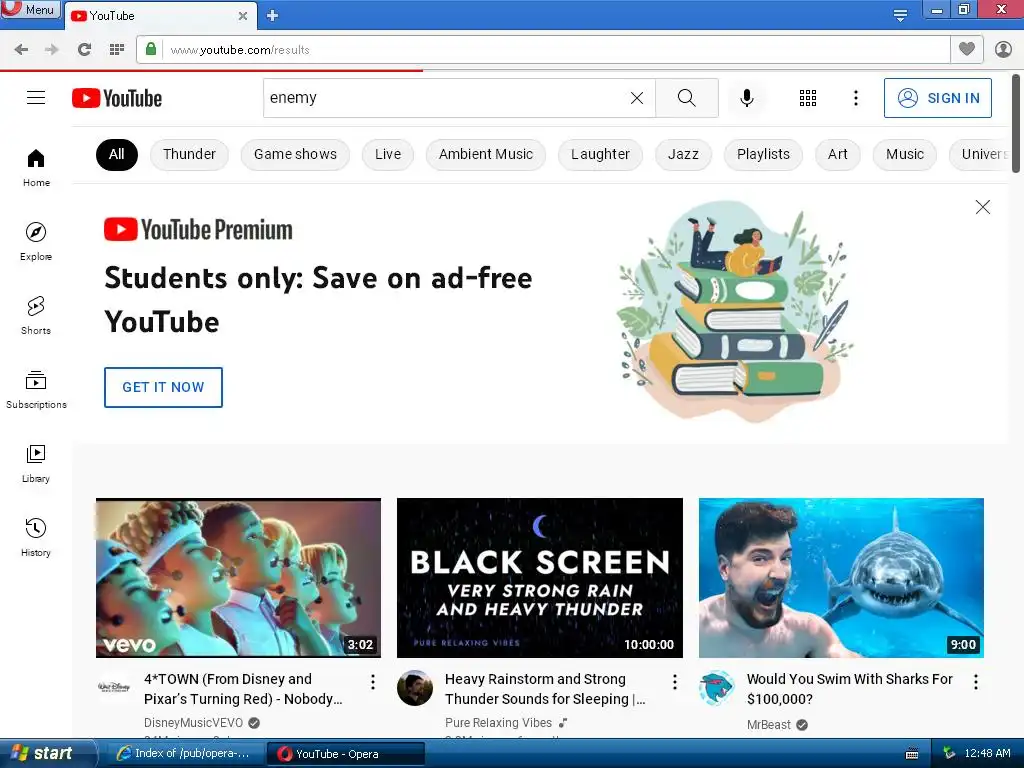The width and height of the screenshot is (1024, 768).
Task: Close the YouTube browser tab
Action: click(x=243, y=16)
